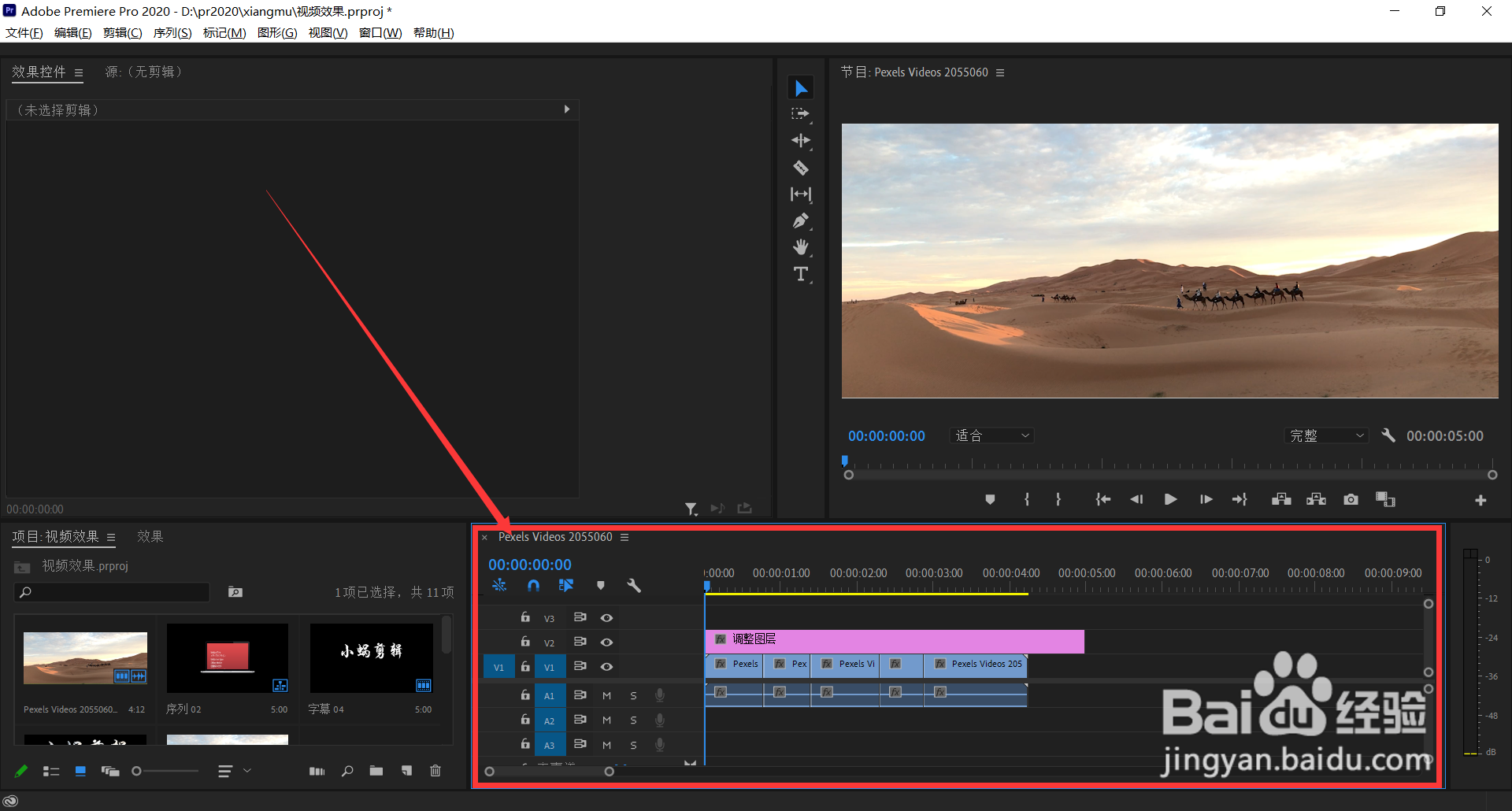The height and width of the screenshot is (811, 1512).
Task: Click the Project panel search field
Action: [x=112, y=592]
